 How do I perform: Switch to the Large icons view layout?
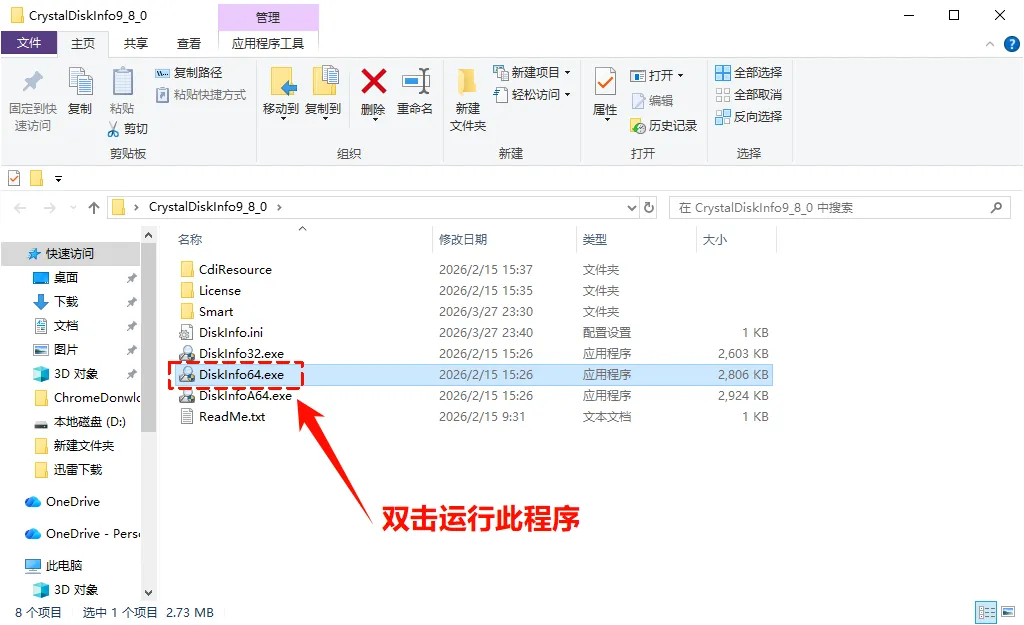[1008, 613]
